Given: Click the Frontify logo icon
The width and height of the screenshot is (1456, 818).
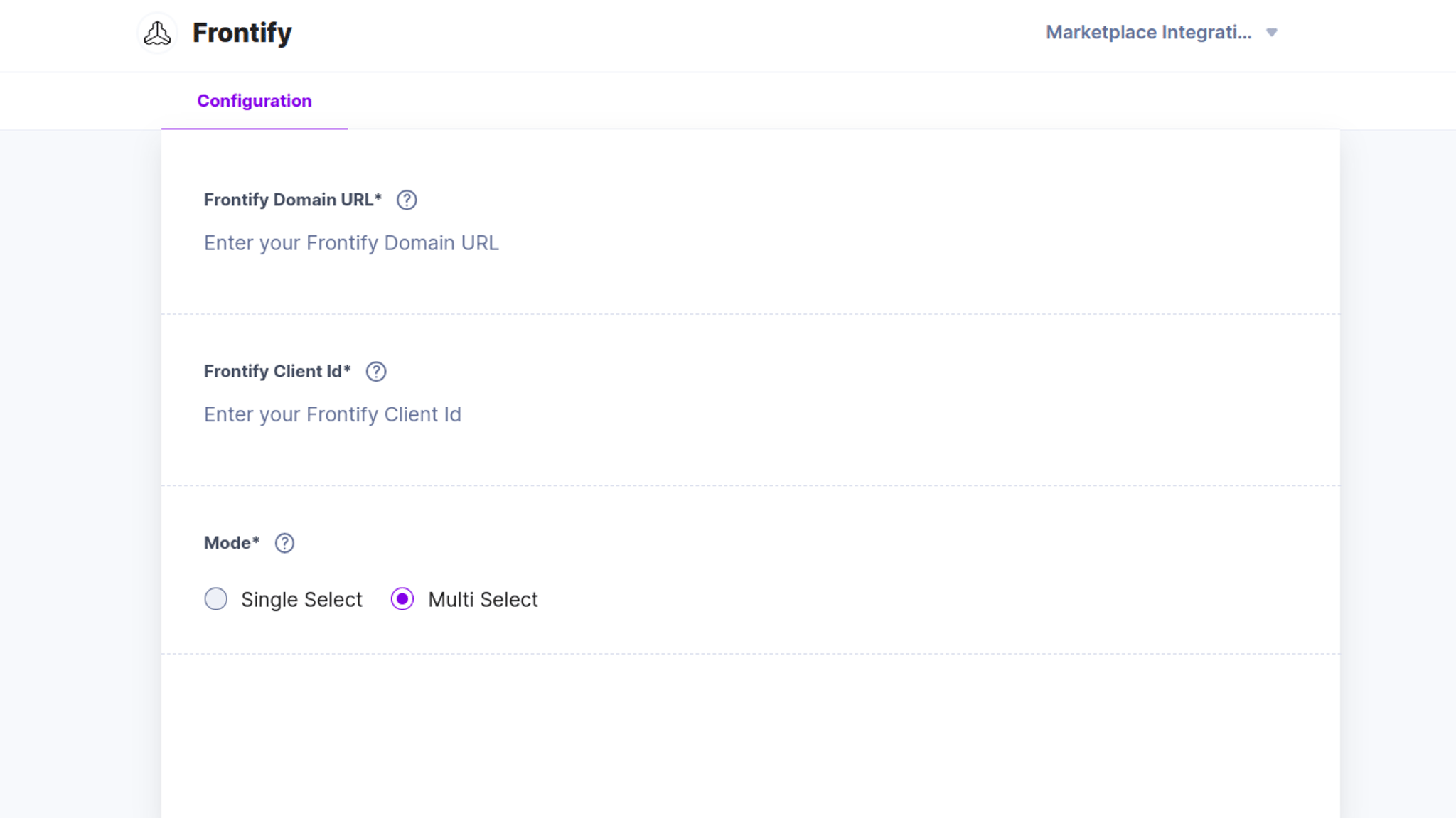Looking at the screenshot, I should pos(157,33).
